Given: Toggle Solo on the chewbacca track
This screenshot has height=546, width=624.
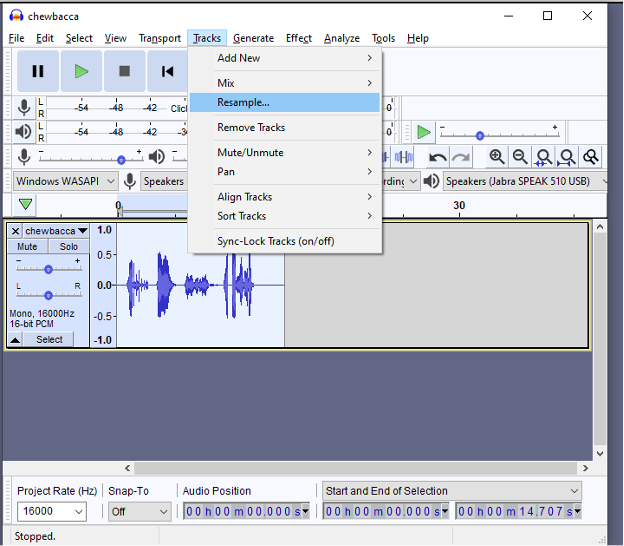Looking at the screenshot, I should (68, 247).
